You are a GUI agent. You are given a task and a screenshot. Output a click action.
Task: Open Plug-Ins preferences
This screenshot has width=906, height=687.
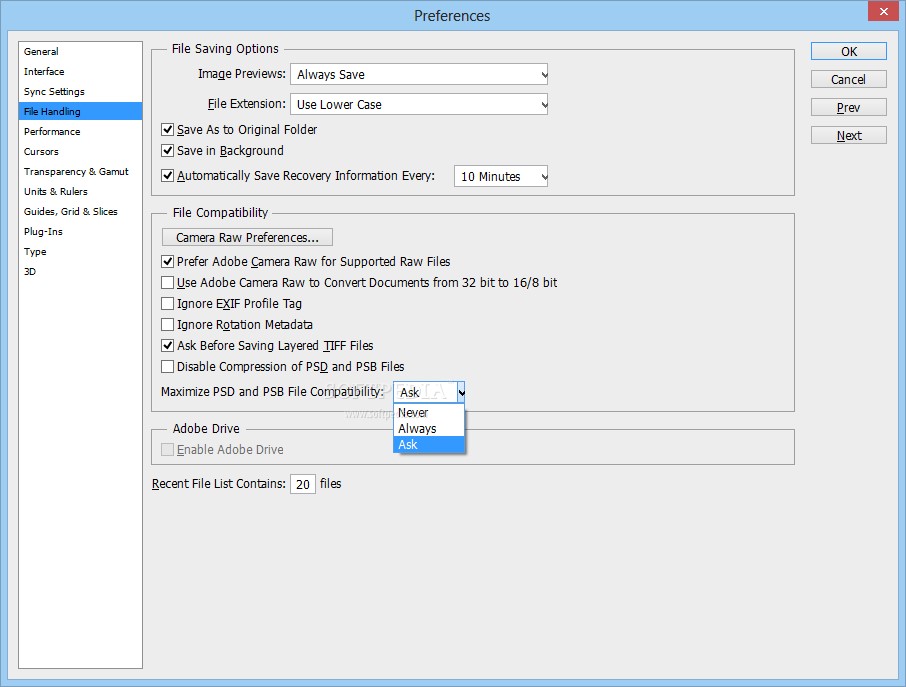[80, 232]
